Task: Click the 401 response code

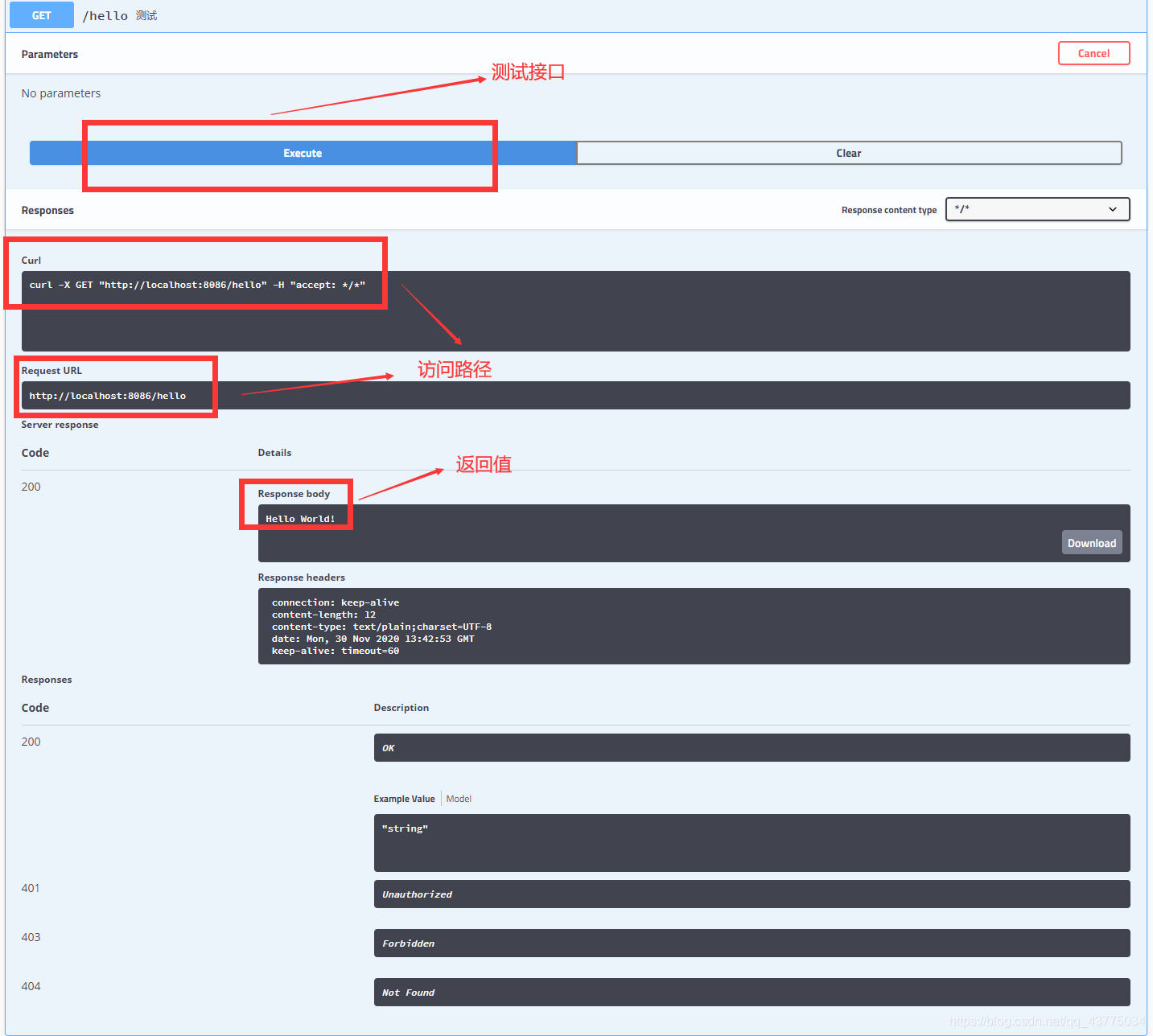Action: (x=31, y=888)
